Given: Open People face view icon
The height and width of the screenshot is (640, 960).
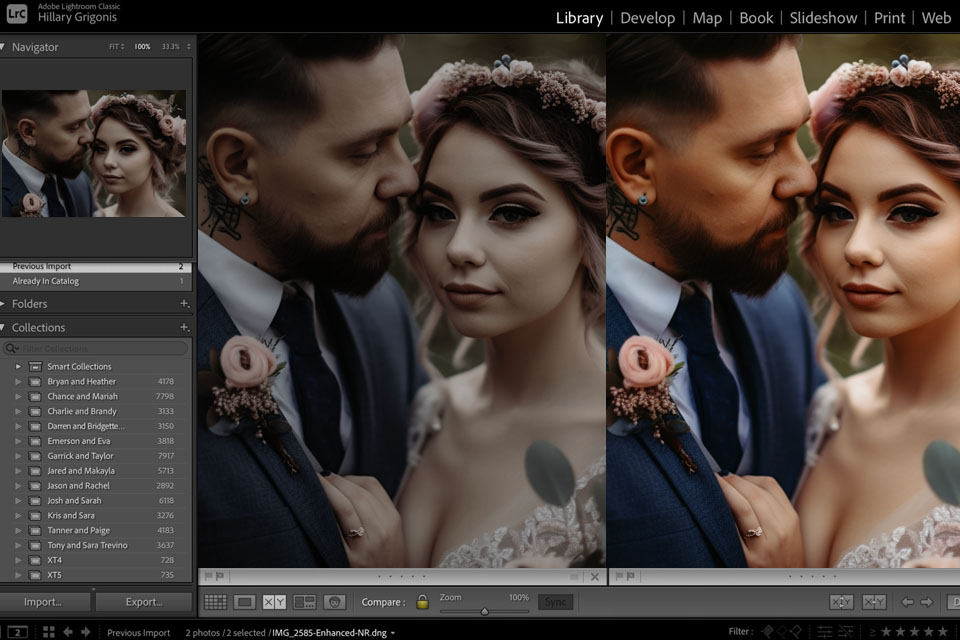Looking at the screenshot, I should pos(334,602).
